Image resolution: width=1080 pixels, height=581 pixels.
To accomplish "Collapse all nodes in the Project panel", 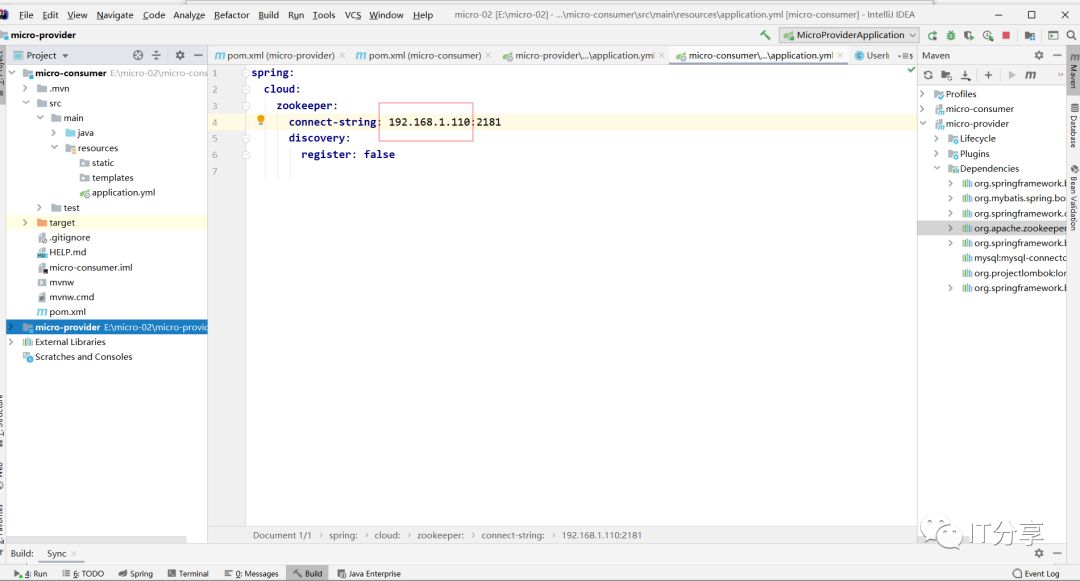I will pos(156,55).
